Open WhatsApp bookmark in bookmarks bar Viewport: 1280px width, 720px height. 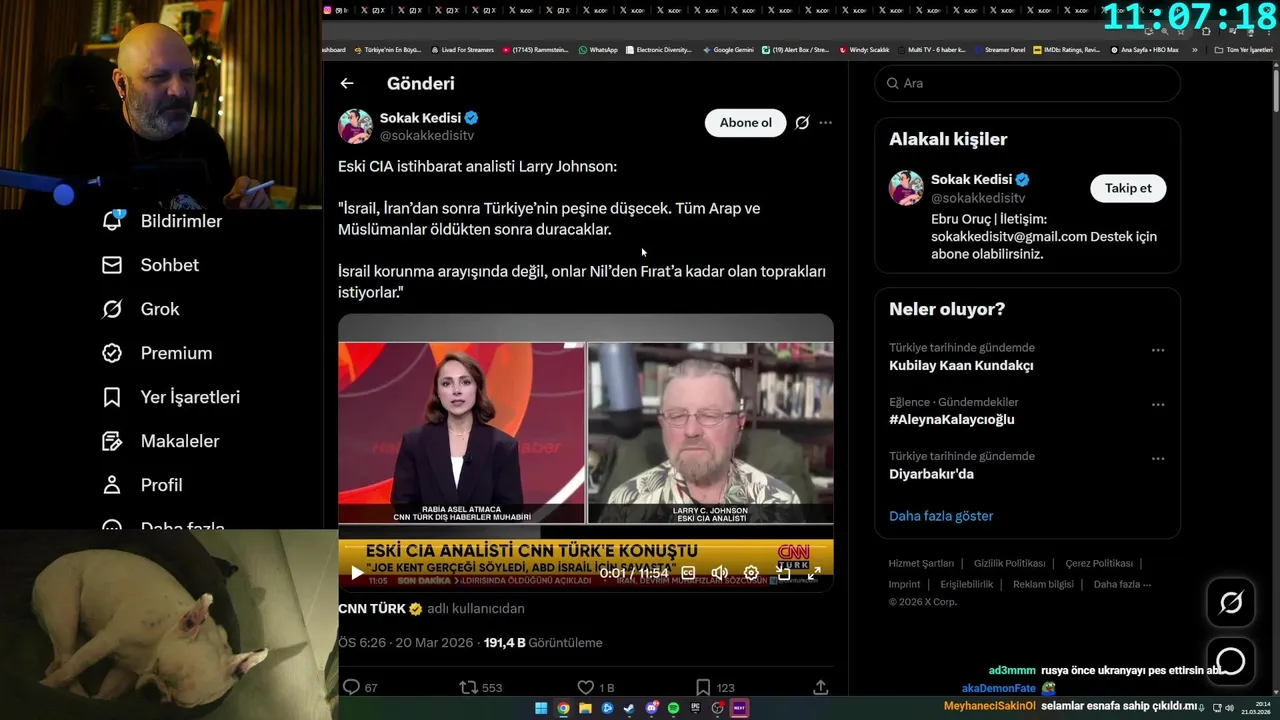point(598,50)
